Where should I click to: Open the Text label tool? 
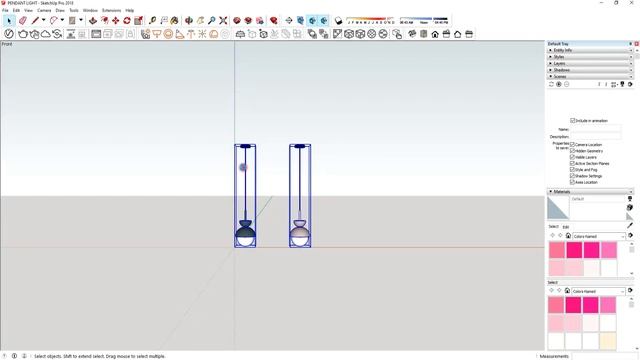[x=164, y=20]
